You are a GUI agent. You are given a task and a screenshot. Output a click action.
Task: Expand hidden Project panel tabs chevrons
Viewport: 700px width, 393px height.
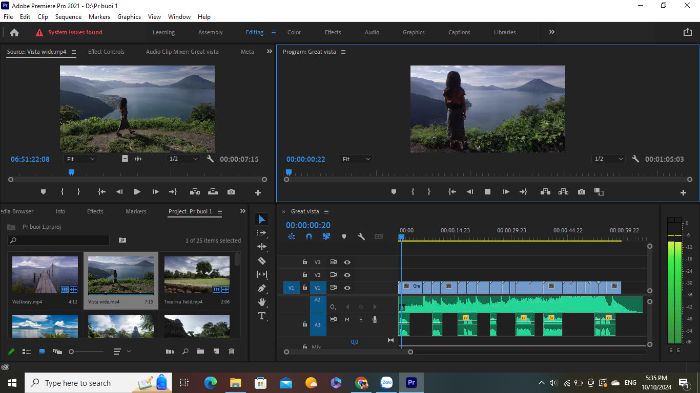pos(242,211)
